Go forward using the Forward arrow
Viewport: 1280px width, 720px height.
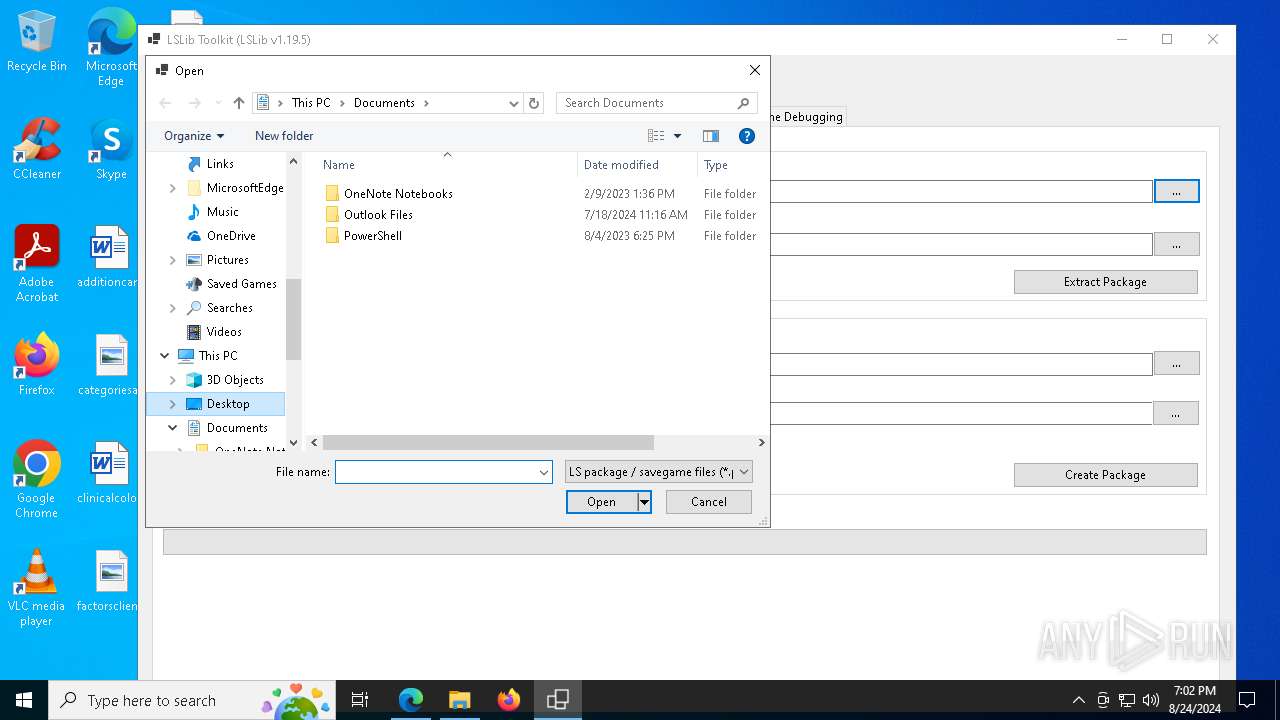[195, 103]
